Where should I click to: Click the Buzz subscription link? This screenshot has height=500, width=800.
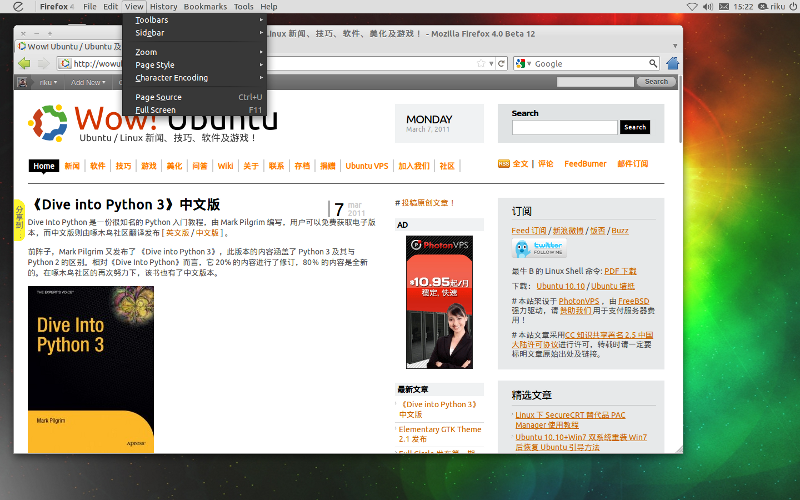click(620, 231)
